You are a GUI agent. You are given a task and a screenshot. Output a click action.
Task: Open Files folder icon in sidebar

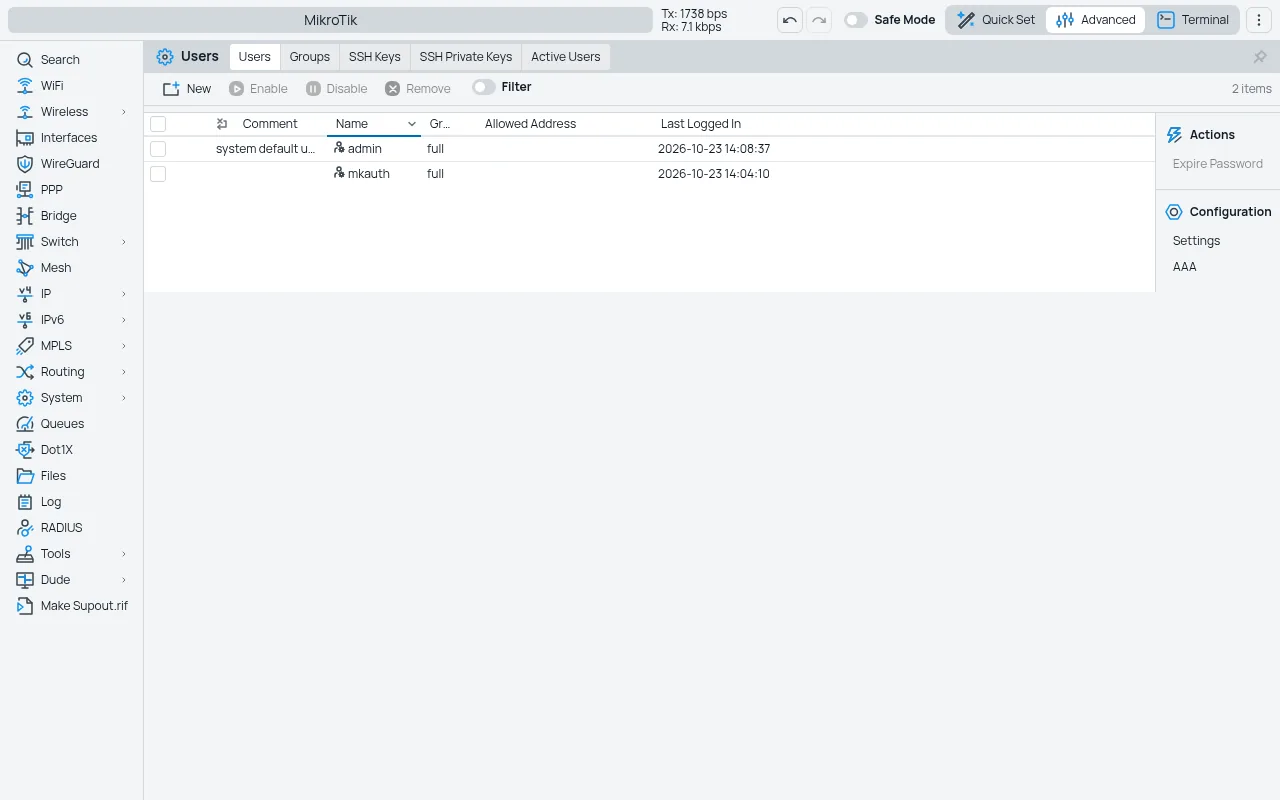(25, 476)
